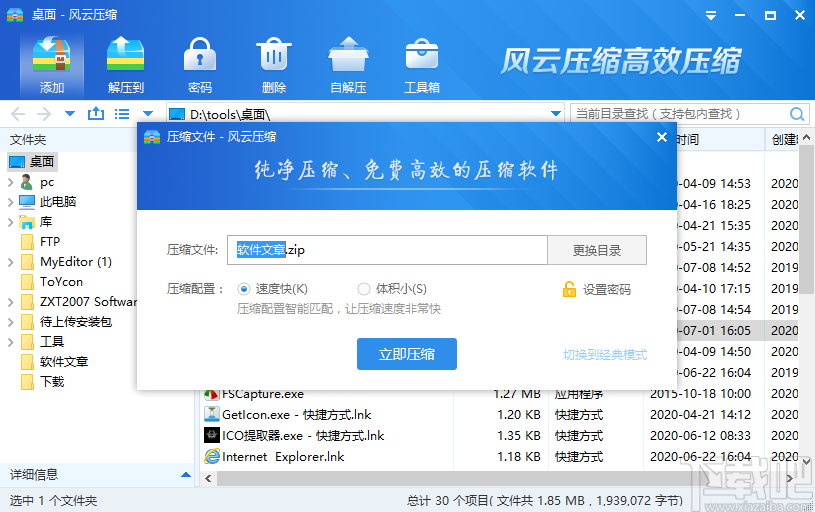Switch view using the list view icon
This screenshot has height=512, width=815.
click(x=122, y=114)
